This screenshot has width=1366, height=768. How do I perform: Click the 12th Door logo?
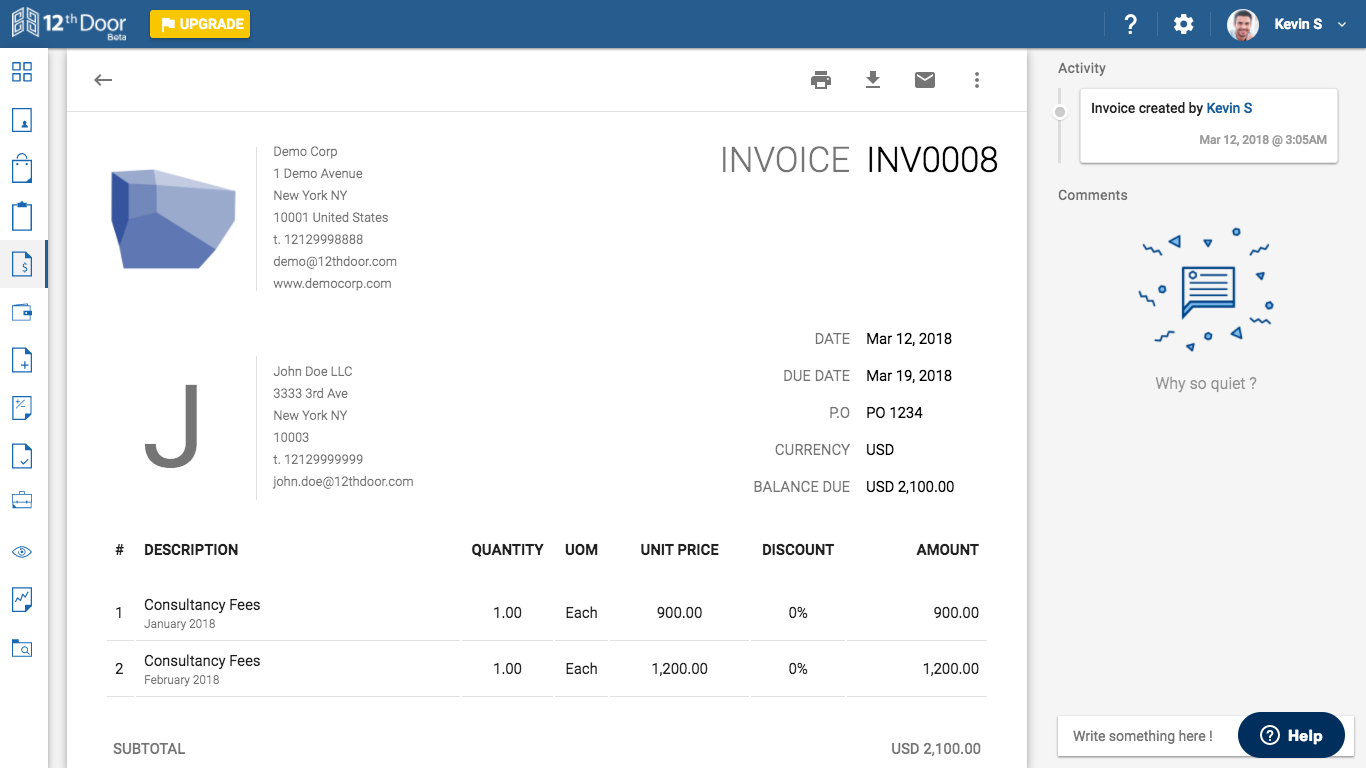coord(69,23)
